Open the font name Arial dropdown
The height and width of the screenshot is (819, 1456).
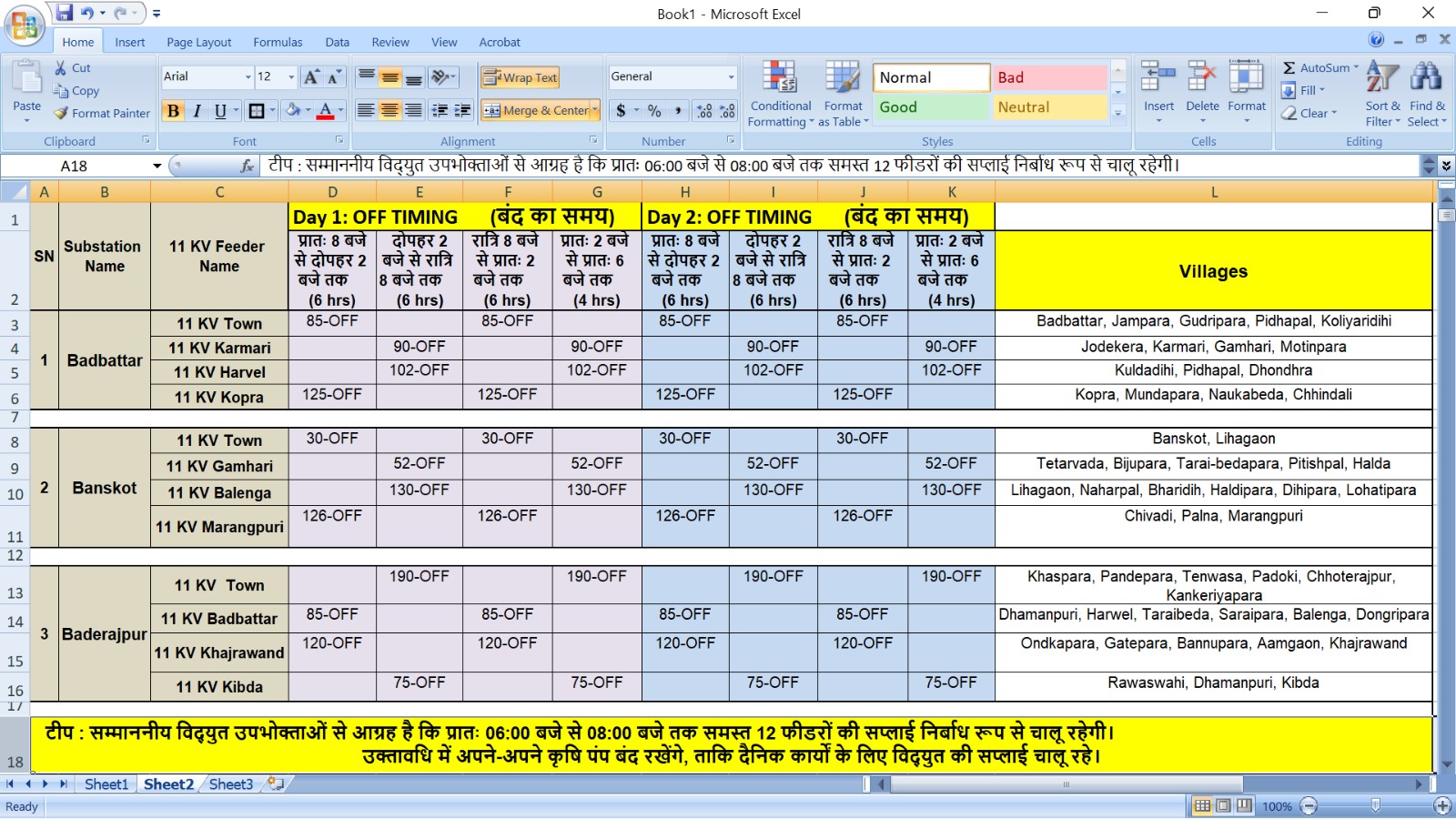click(248, 77)
